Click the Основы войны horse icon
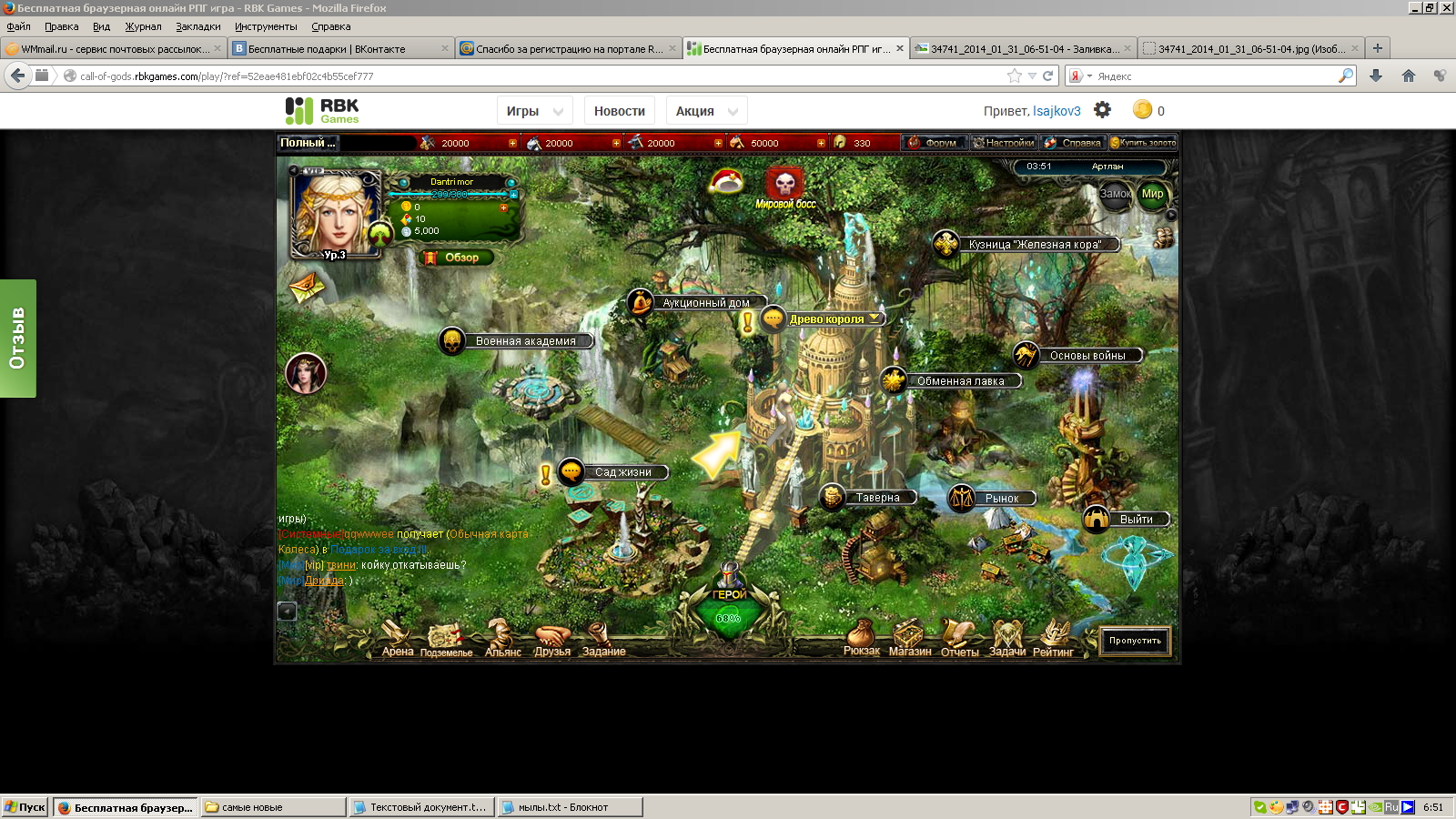The width and height of the screenshot is (1456, 819). pos(1026,355)
